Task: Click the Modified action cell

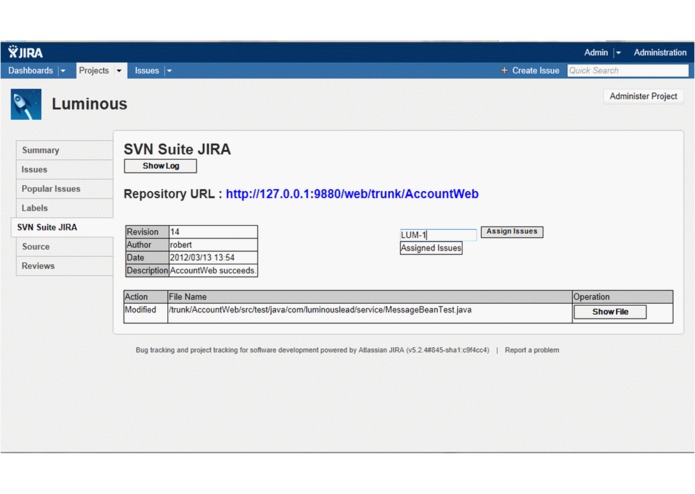Action: tap(145, 313)
